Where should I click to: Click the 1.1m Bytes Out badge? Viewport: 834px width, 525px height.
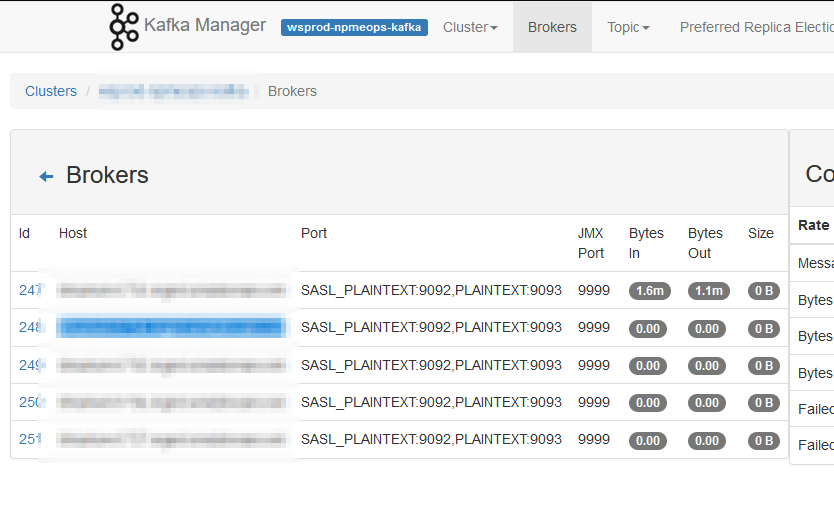708,291
